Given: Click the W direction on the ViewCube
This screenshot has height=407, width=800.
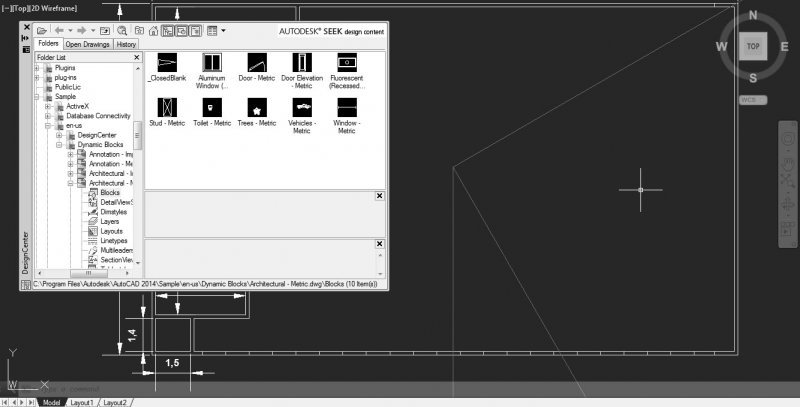Looking at the screenshot, I should [x=721, y=47].
